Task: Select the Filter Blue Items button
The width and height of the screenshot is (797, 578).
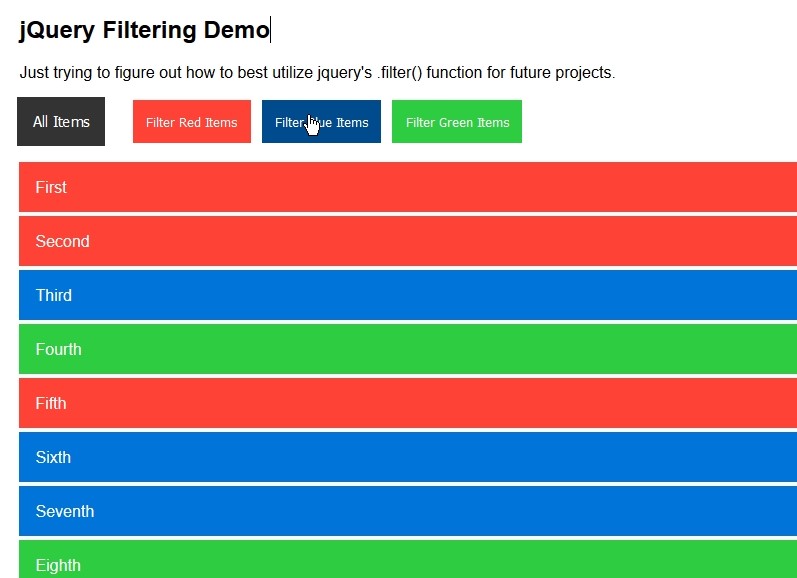Action: (321, 122)
